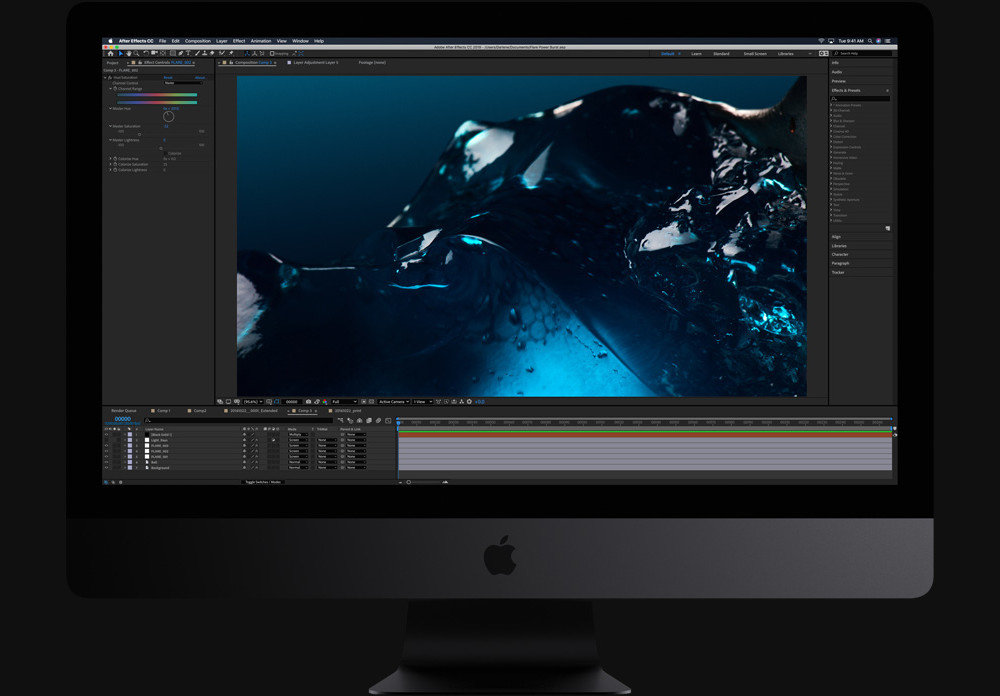
Task: Select the Zoom tool
Action: click(x=136, y=53)
